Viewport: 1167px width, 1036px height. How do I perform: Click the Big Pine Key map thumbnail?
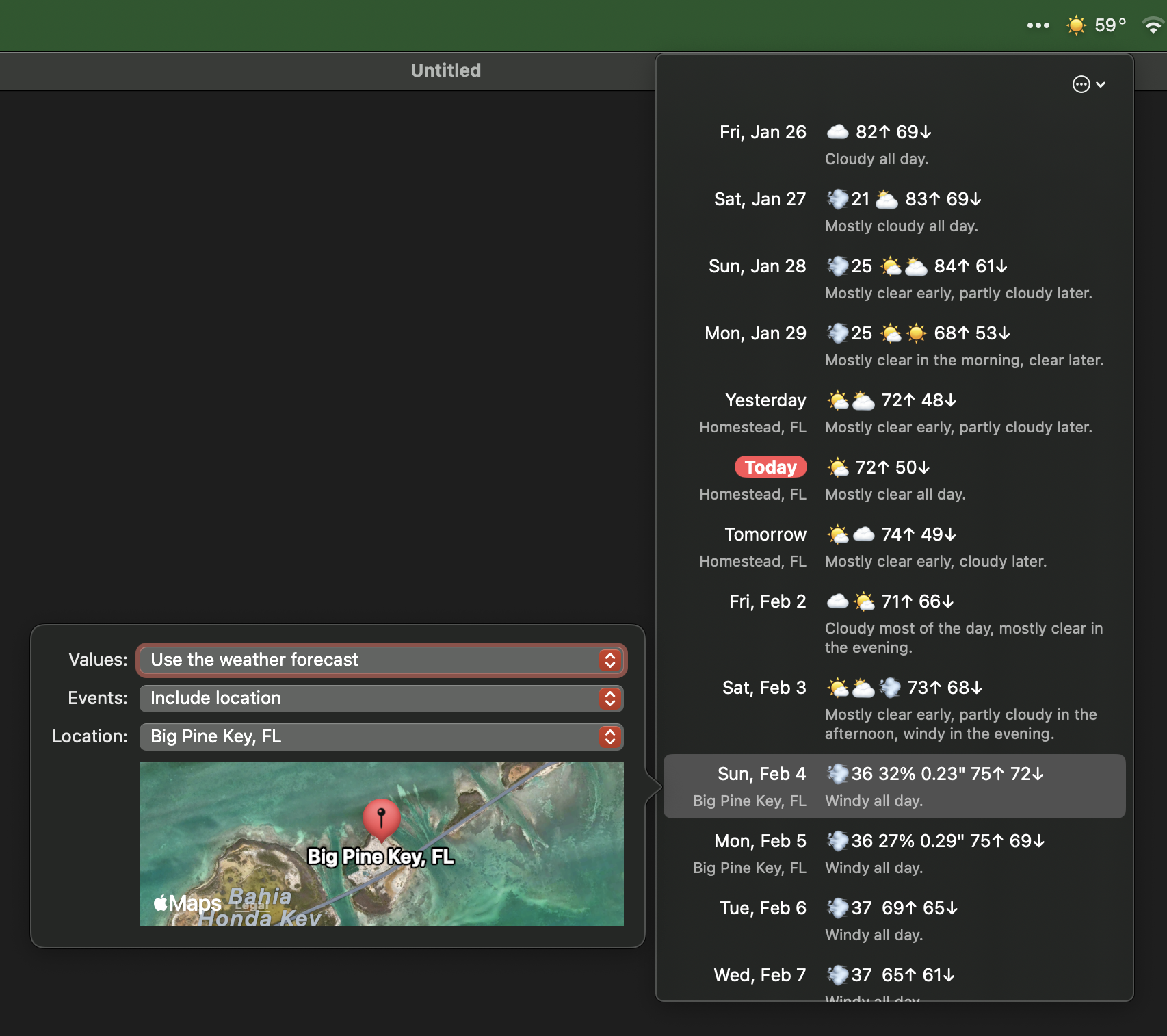point(381,843)
